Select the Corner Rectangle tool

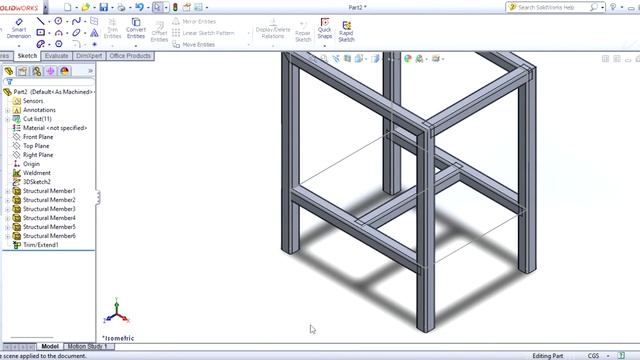point(40,32)
